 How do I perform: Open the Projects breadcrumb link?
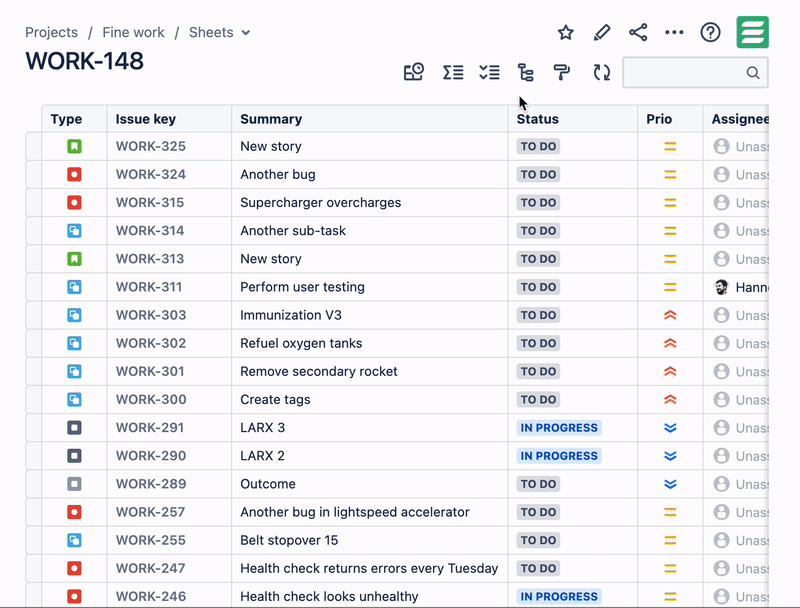pyautogui.click(x=50, y=32)
